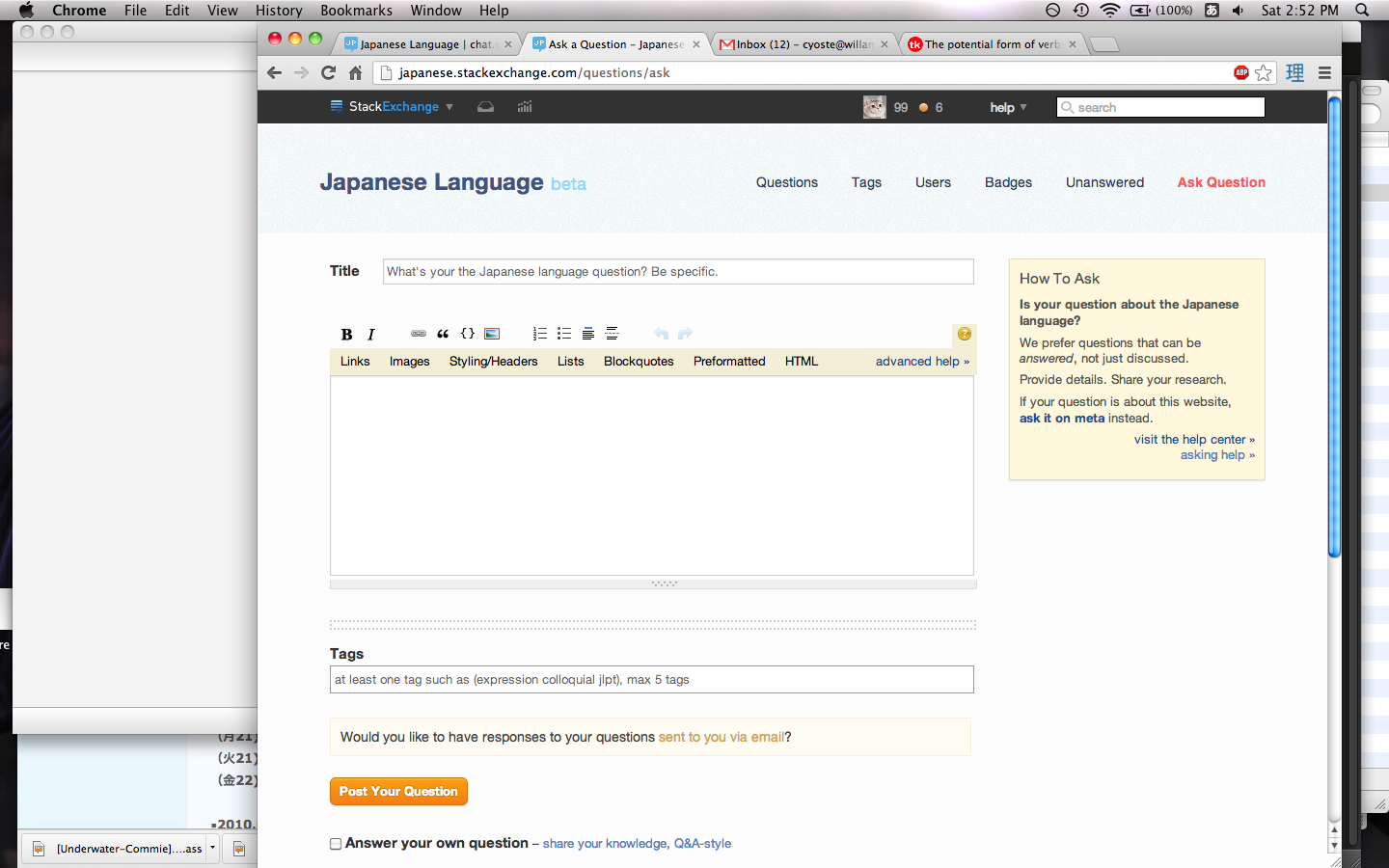Screen dimensions: 1389x868
Task: Open Badges page
Action: click(1008, 182)
